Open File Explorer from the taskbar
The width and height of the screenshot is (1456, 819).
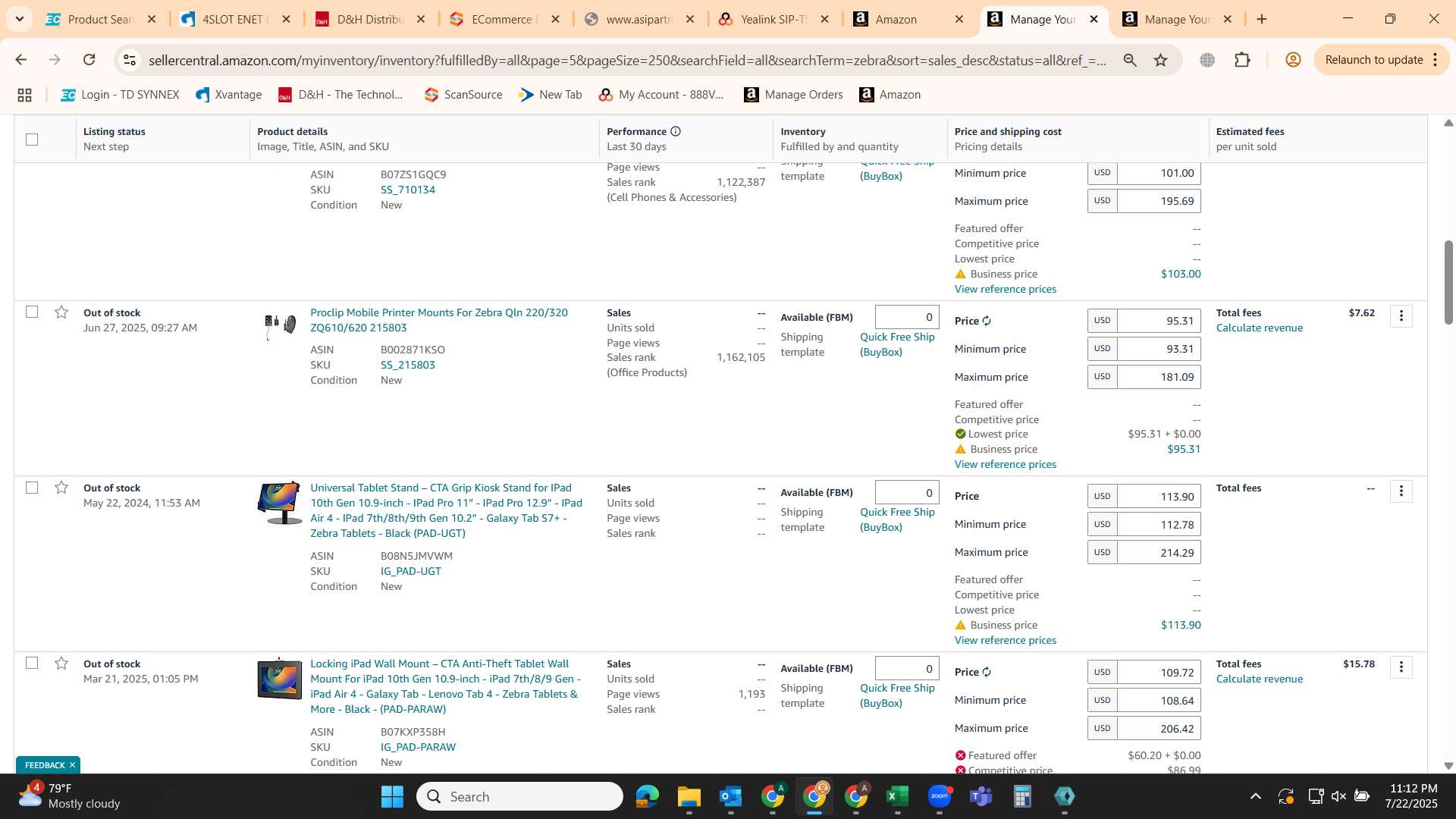pyautogui.click(x=689, y=796)
